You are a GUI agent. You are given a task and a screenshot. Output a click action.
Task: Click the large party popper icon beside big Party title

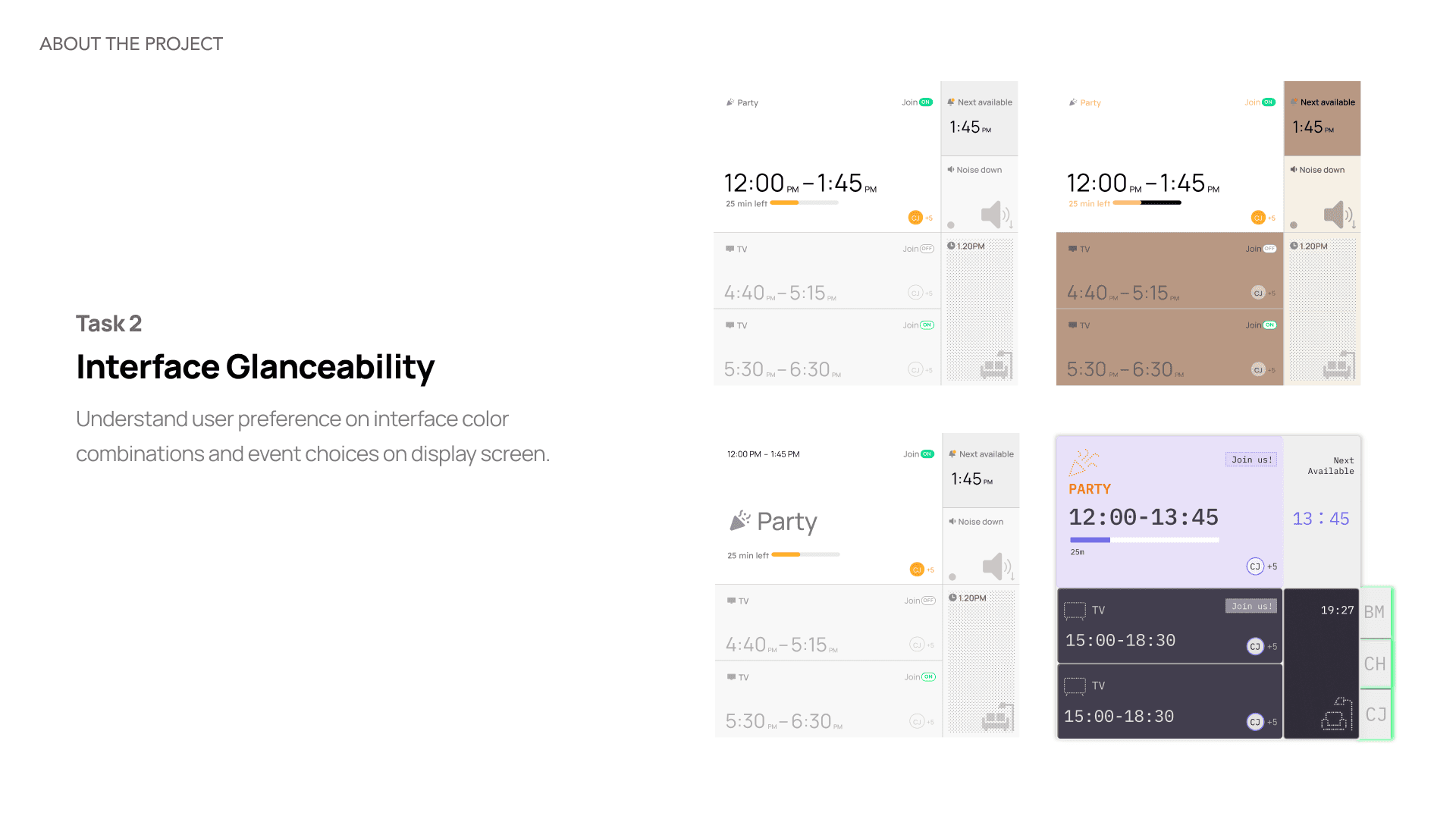tap(739, 521)
